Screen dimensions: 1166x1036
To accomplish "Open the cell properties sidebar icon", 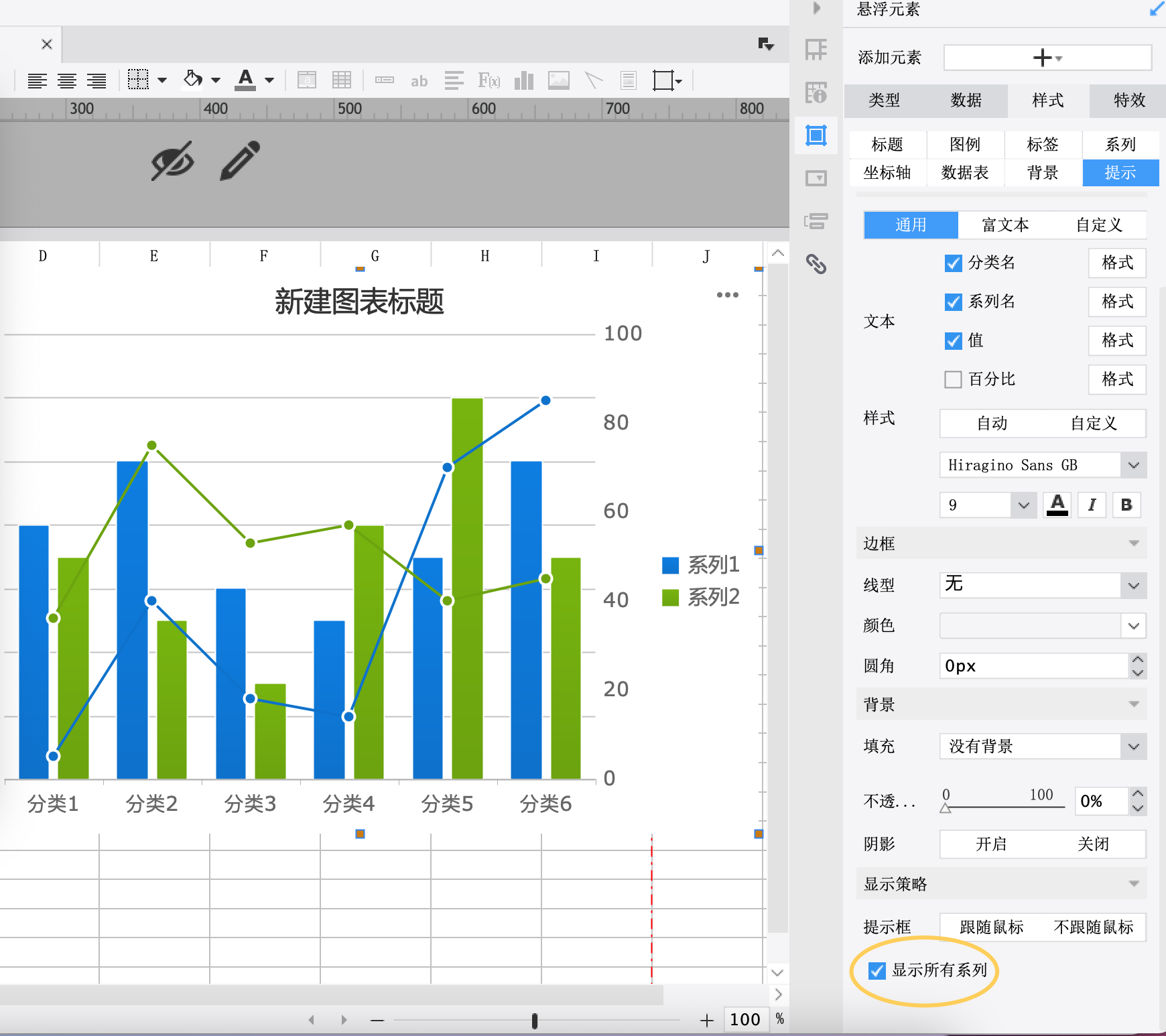I will coord(816,50).
